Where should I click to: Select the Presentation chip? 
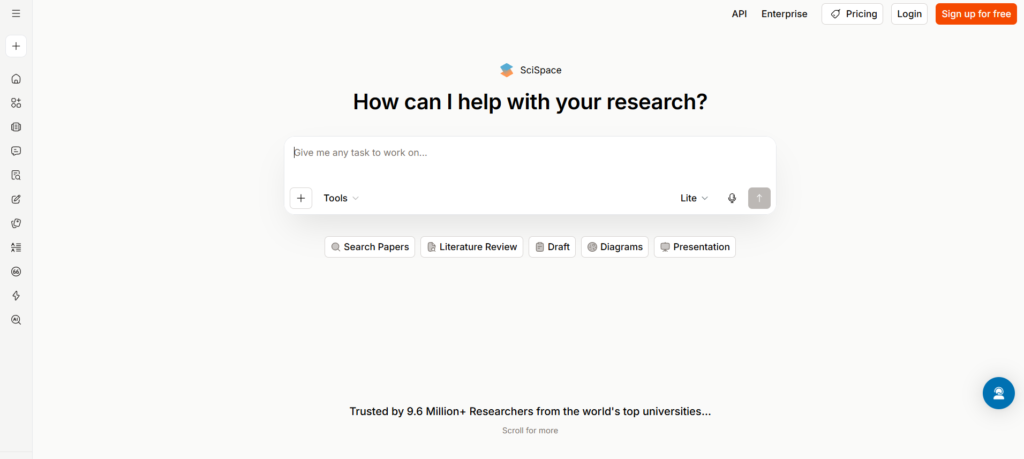695,247
